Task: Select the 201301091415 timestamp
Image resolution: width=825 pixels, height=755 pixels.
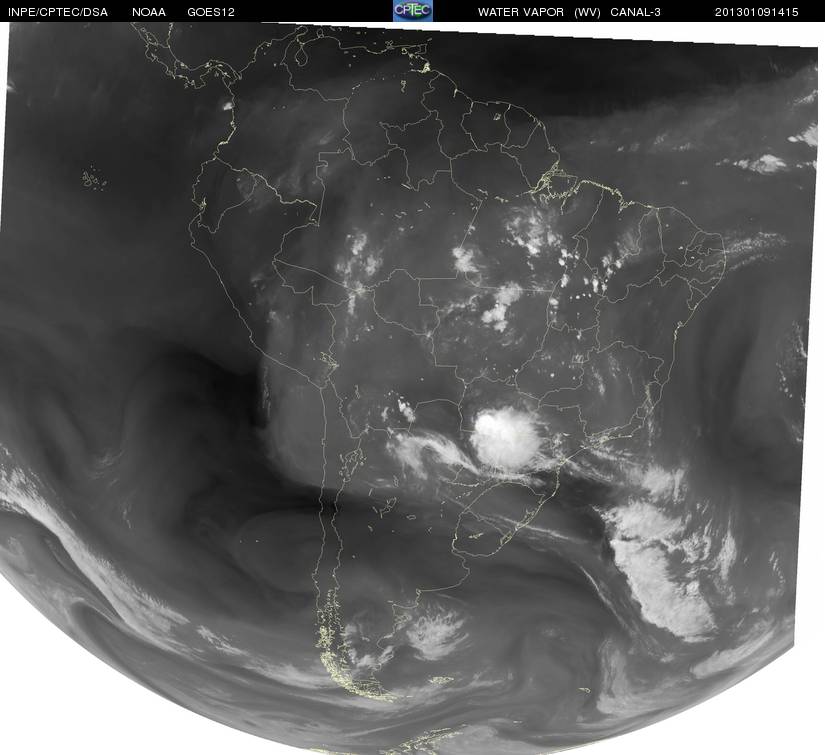Action: (757, 12)
